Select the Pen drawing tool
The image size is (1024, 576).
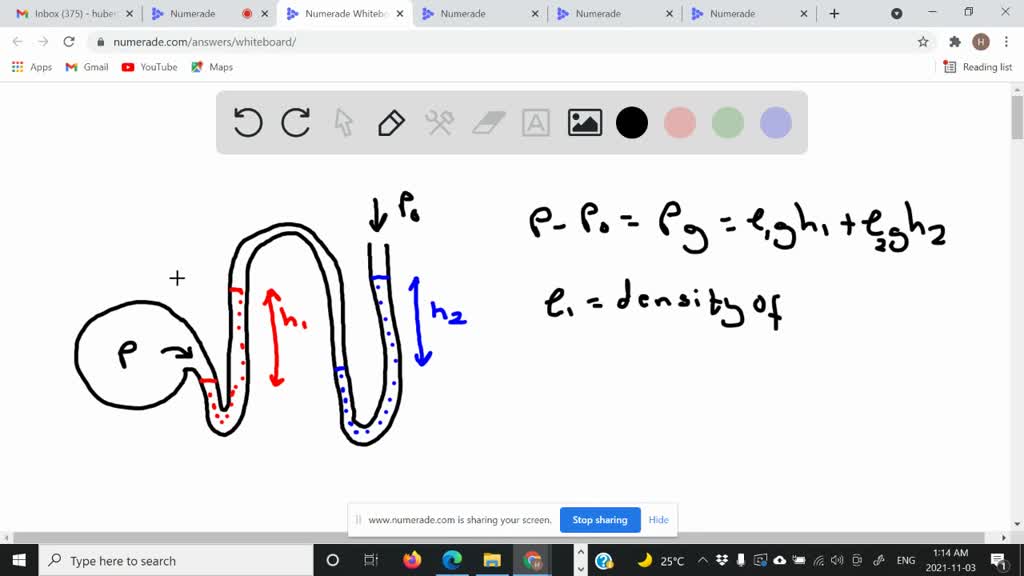coord(391,122)
